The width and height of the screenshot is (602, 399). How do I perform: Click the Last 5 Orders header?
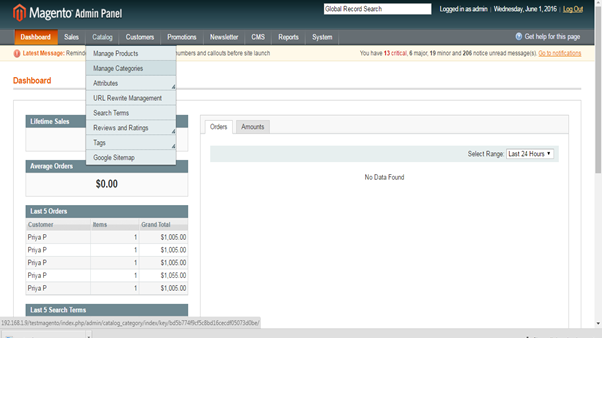(x=107, y=211)
